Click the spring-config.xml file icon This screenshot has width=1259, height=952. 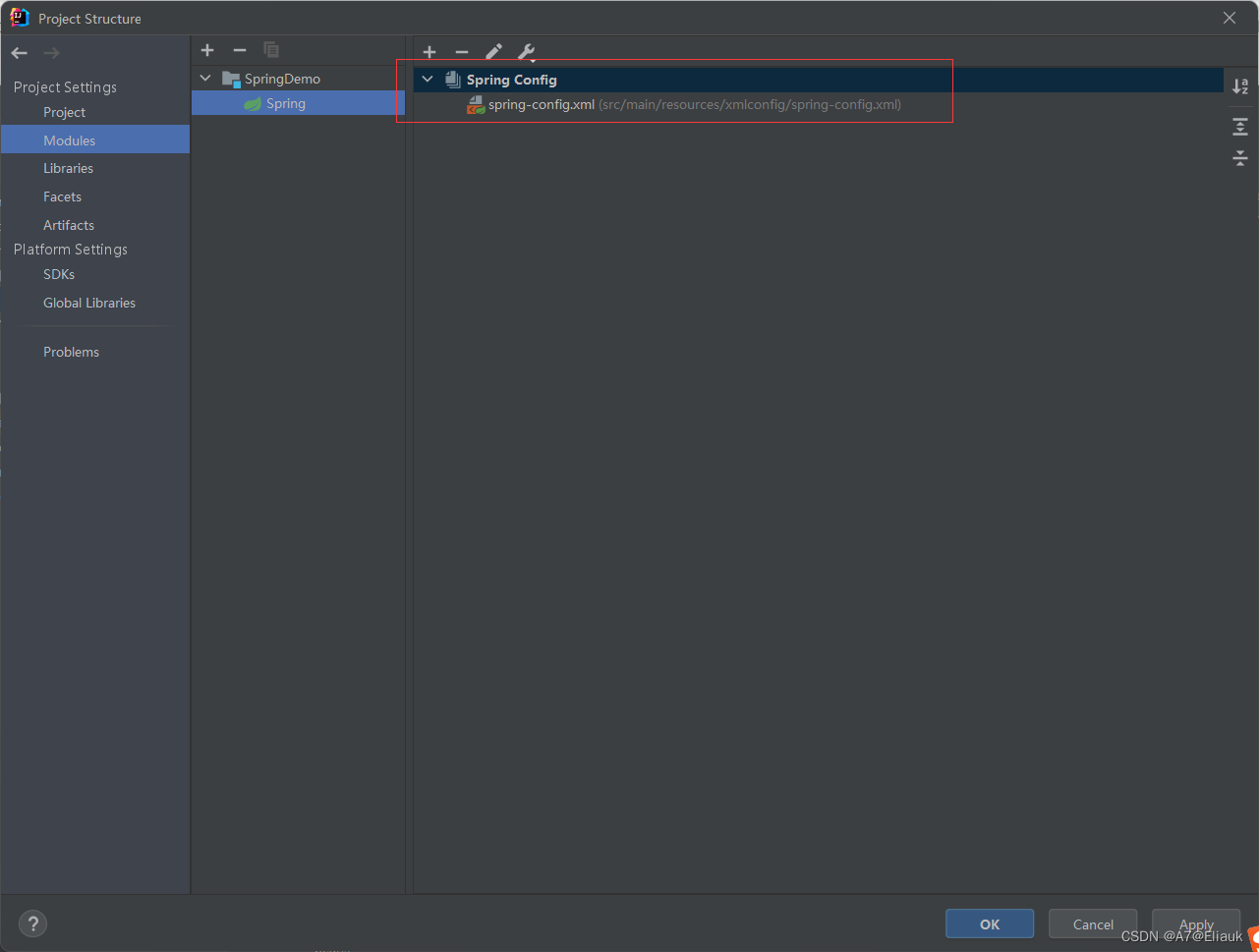tap(476, 105)
